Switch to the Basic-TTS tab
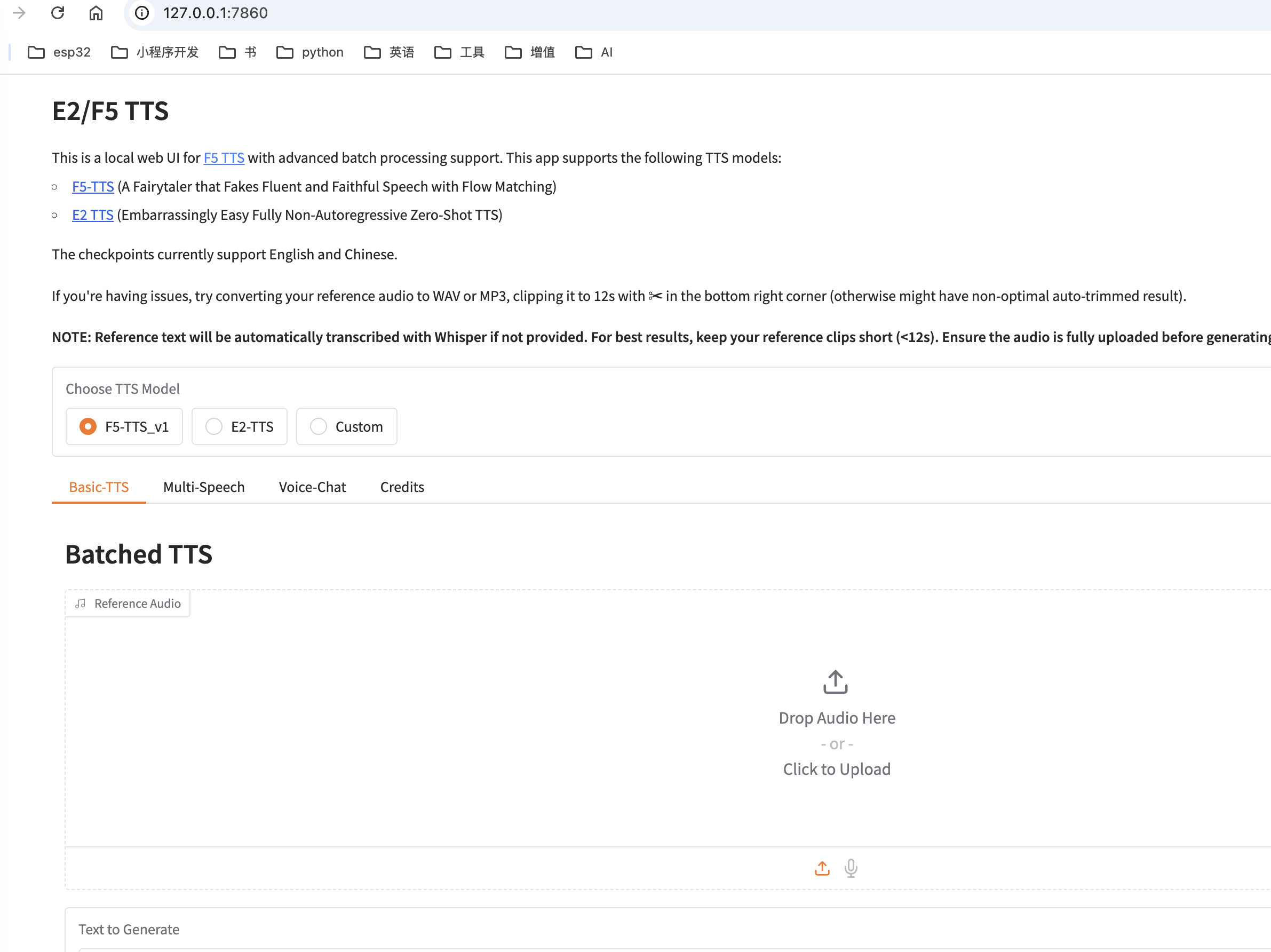1271x952 pixels. 99,487
